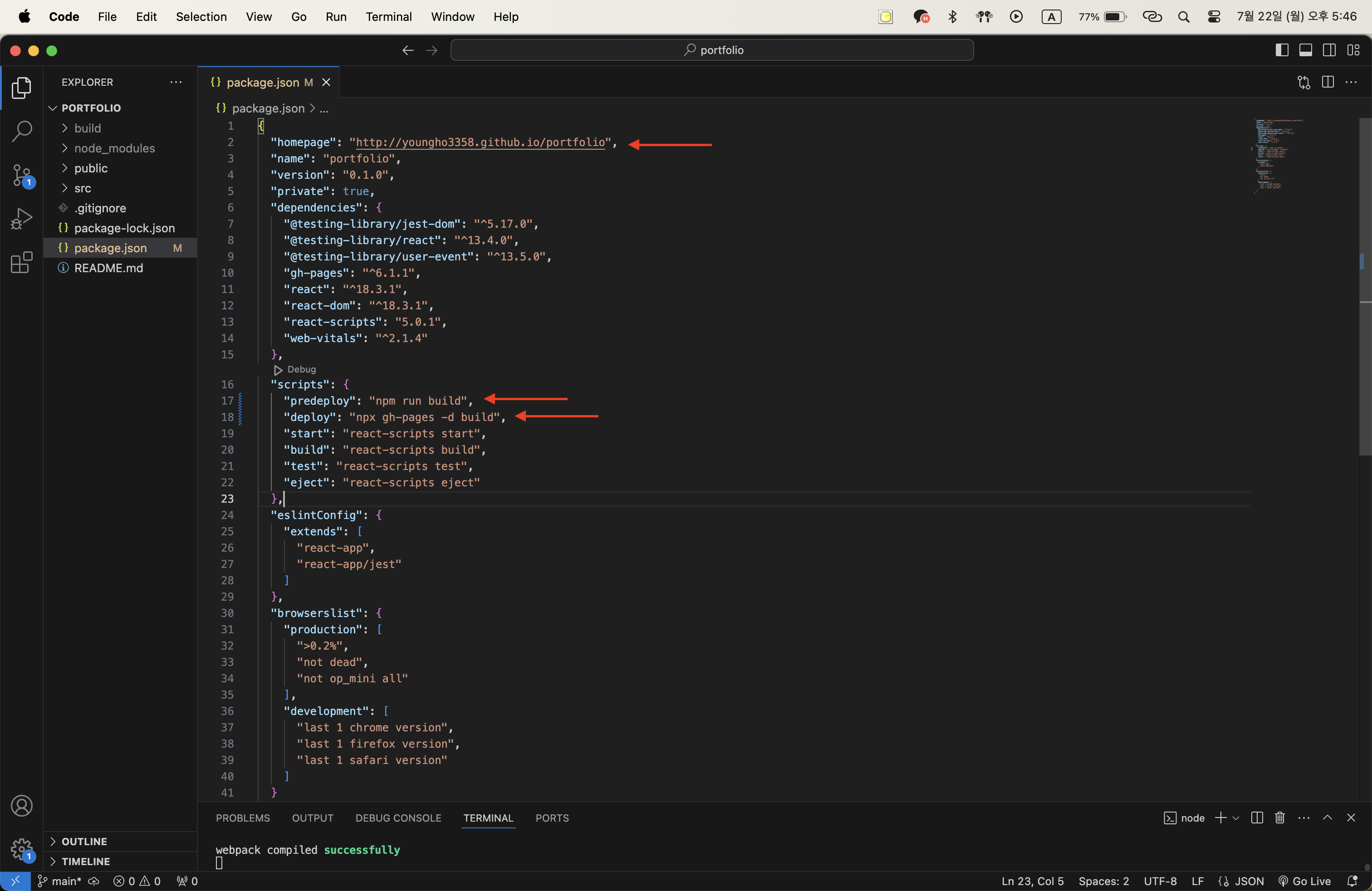Screen dimensions: 1372x891
Task: Open the homepage URL link in line 2
Action: click(480, 142)
